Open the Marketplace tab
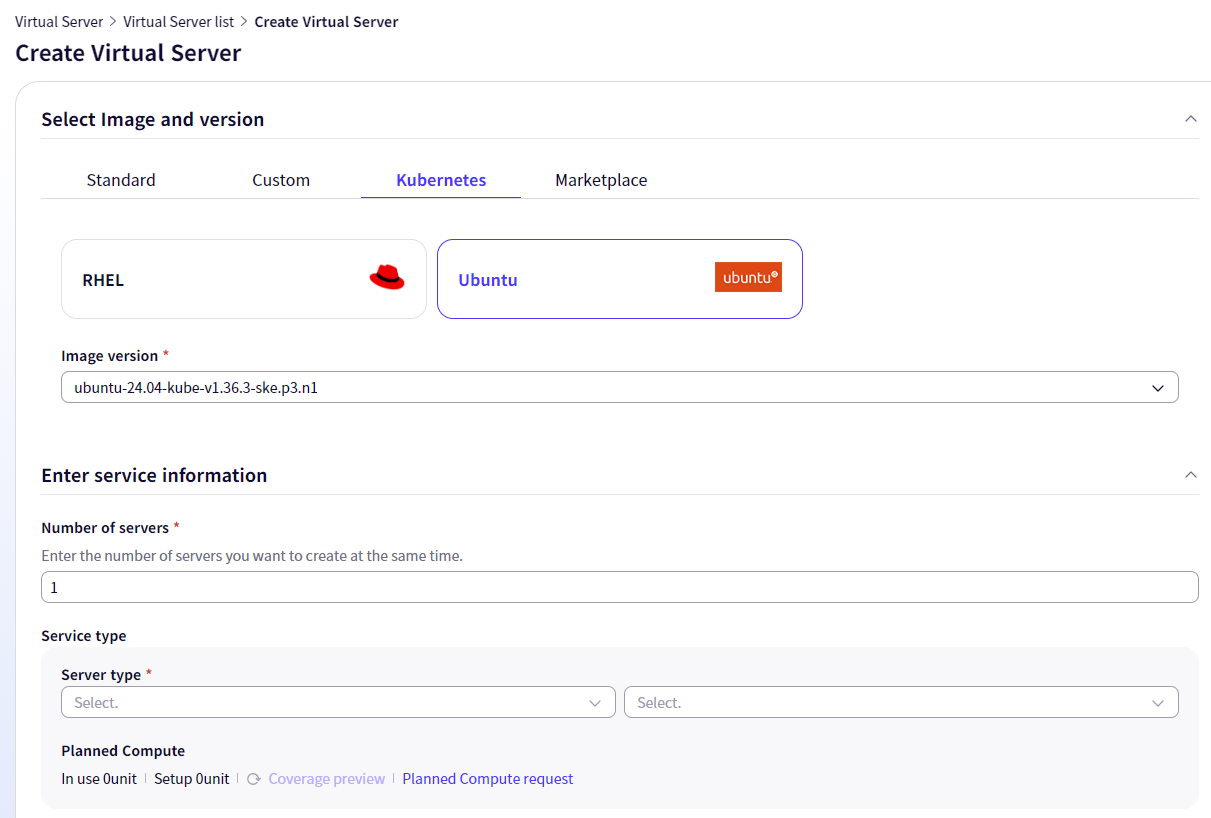 [601, 180]
